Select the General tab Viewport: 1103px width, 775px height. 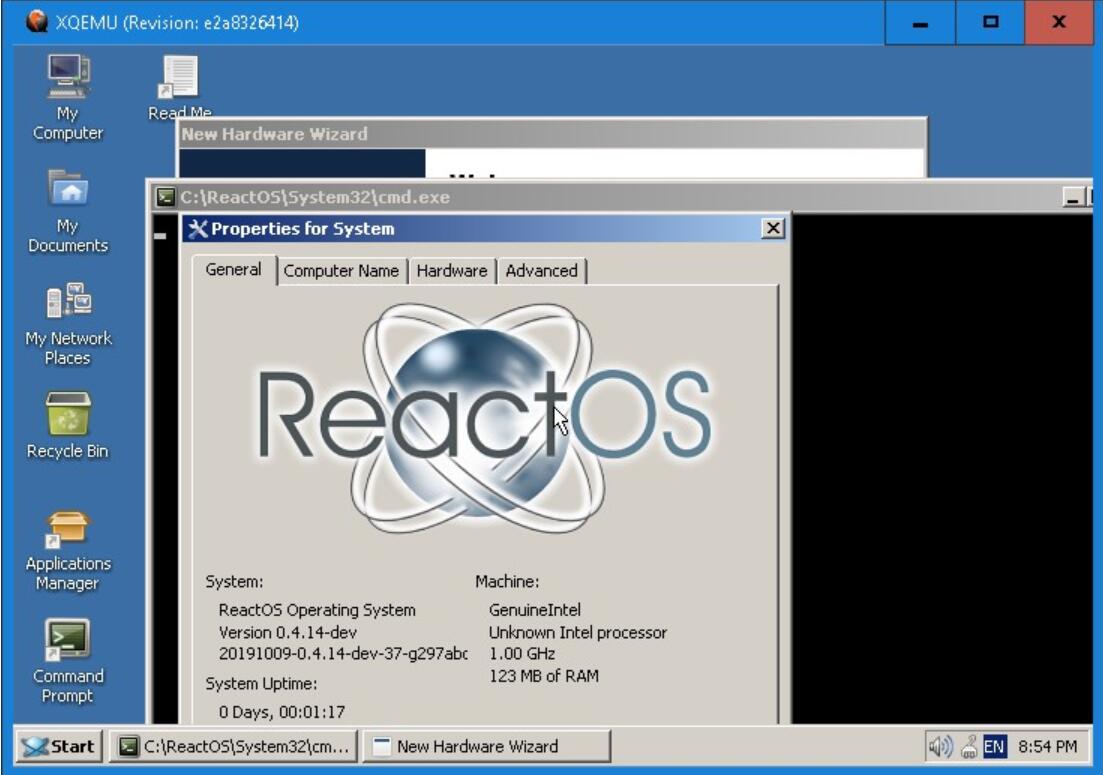(232, 269)
